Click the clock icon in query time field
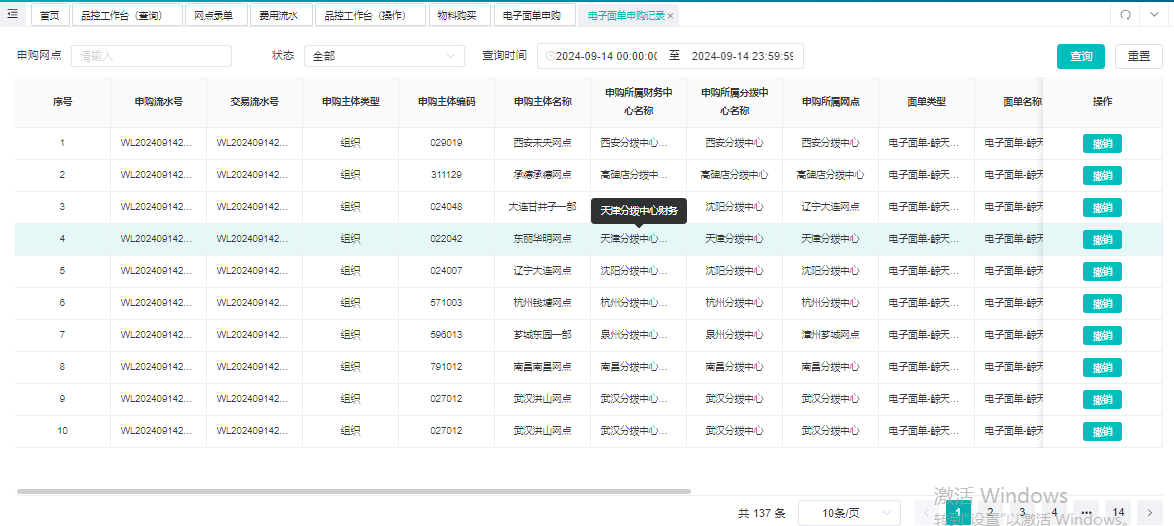1174x526 pixels. [x=550, y=56]
